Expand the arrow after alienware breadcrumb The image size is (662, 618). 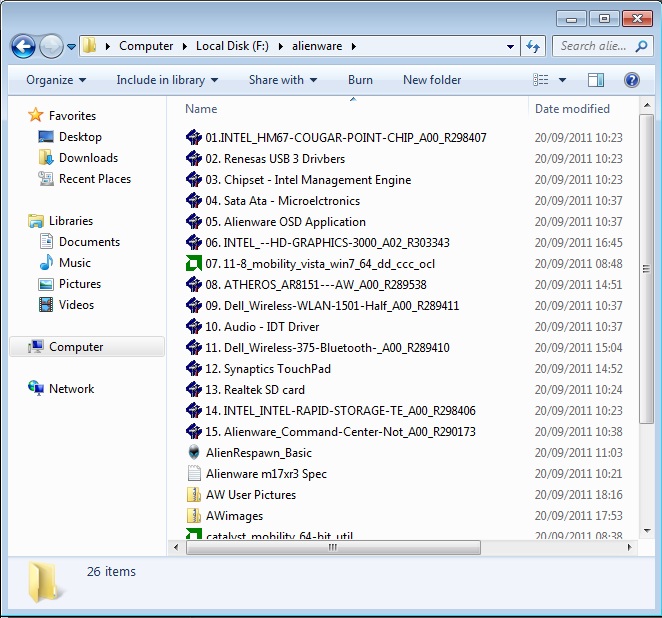pyautogui.click(x=353, y=46)
